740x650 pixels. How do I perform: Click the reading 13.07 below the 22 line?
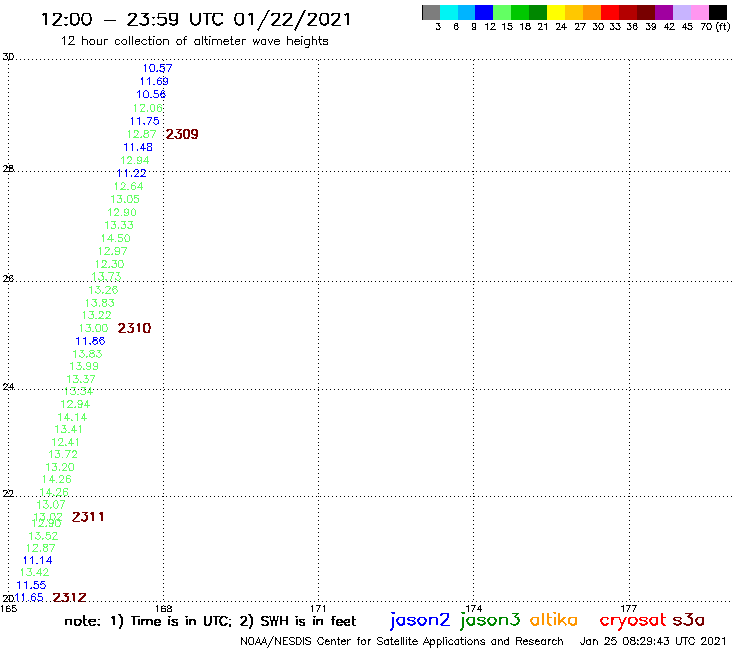51,505
